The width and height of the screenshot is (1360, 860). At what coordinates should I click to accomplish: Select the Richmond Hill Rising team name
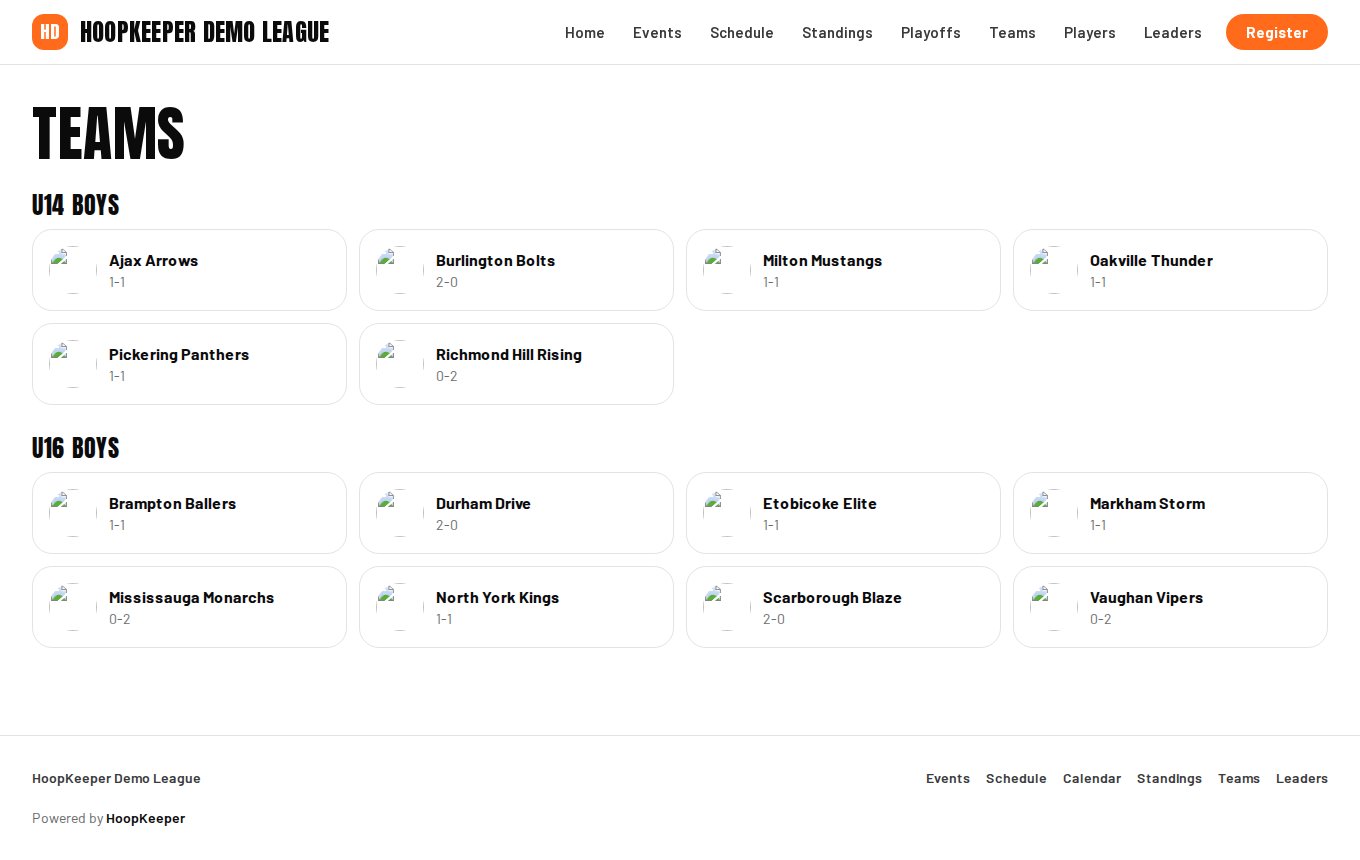(x=509, y=354)
